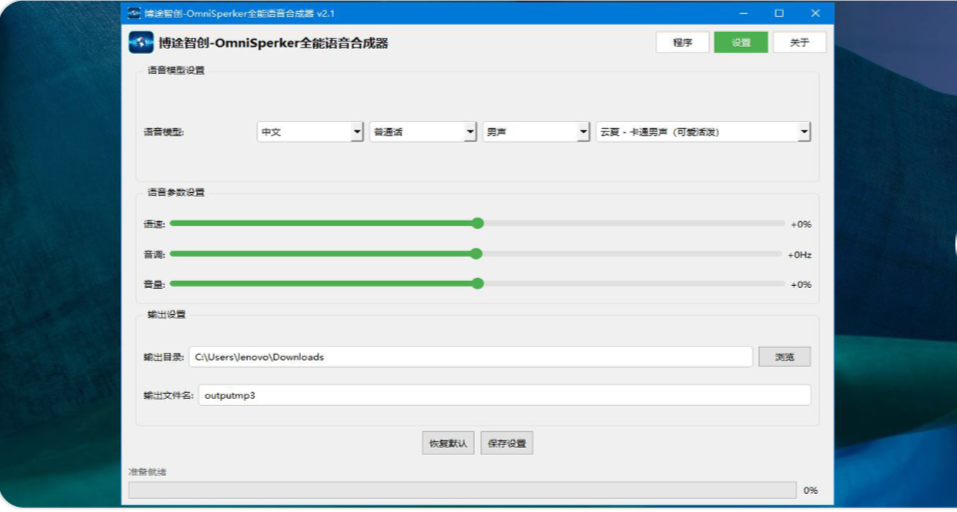Expand the 普通话 dialect dropdown

click(x=423, y=132)
